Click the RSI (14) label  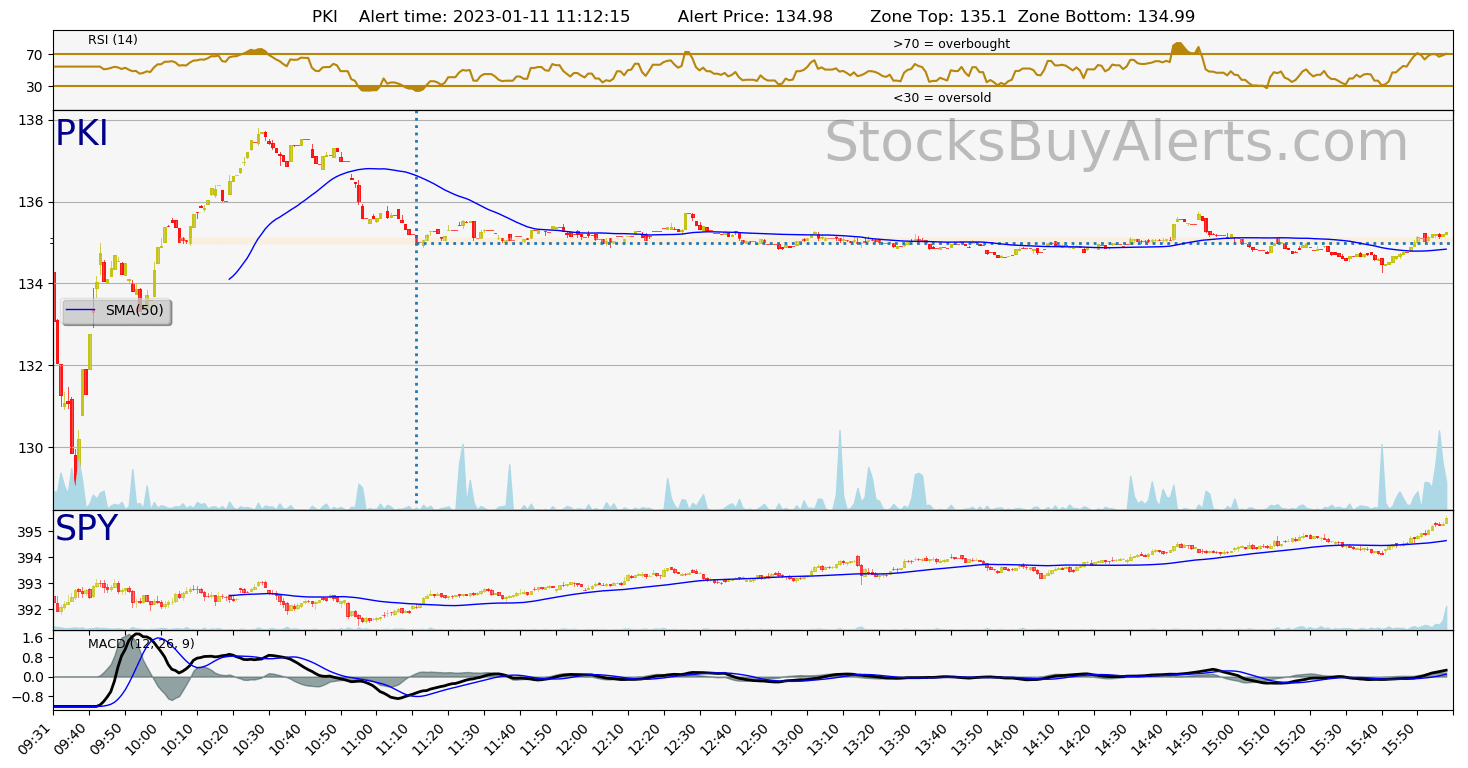113,40
